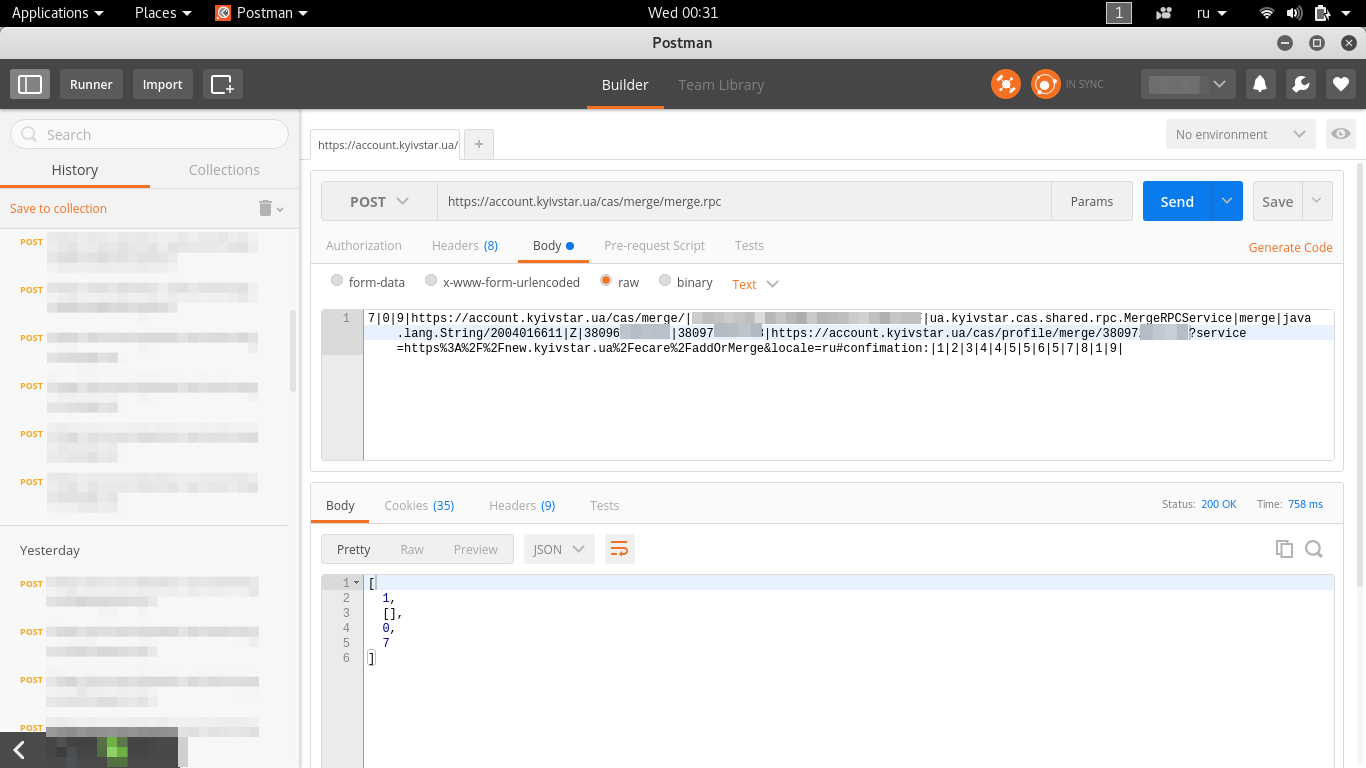This screenshot has width=1366, height=768.
Task: Open the response Headers (9) tab
Action: (x=522, y=505)
